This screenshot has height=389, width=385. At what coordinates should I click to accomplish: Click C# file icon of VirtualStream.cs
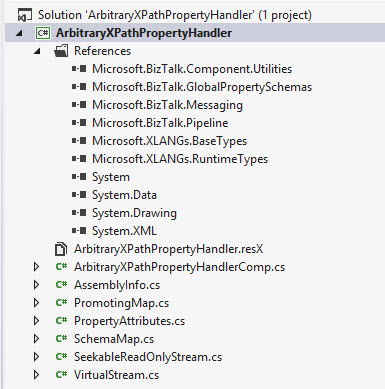(61, 375)
